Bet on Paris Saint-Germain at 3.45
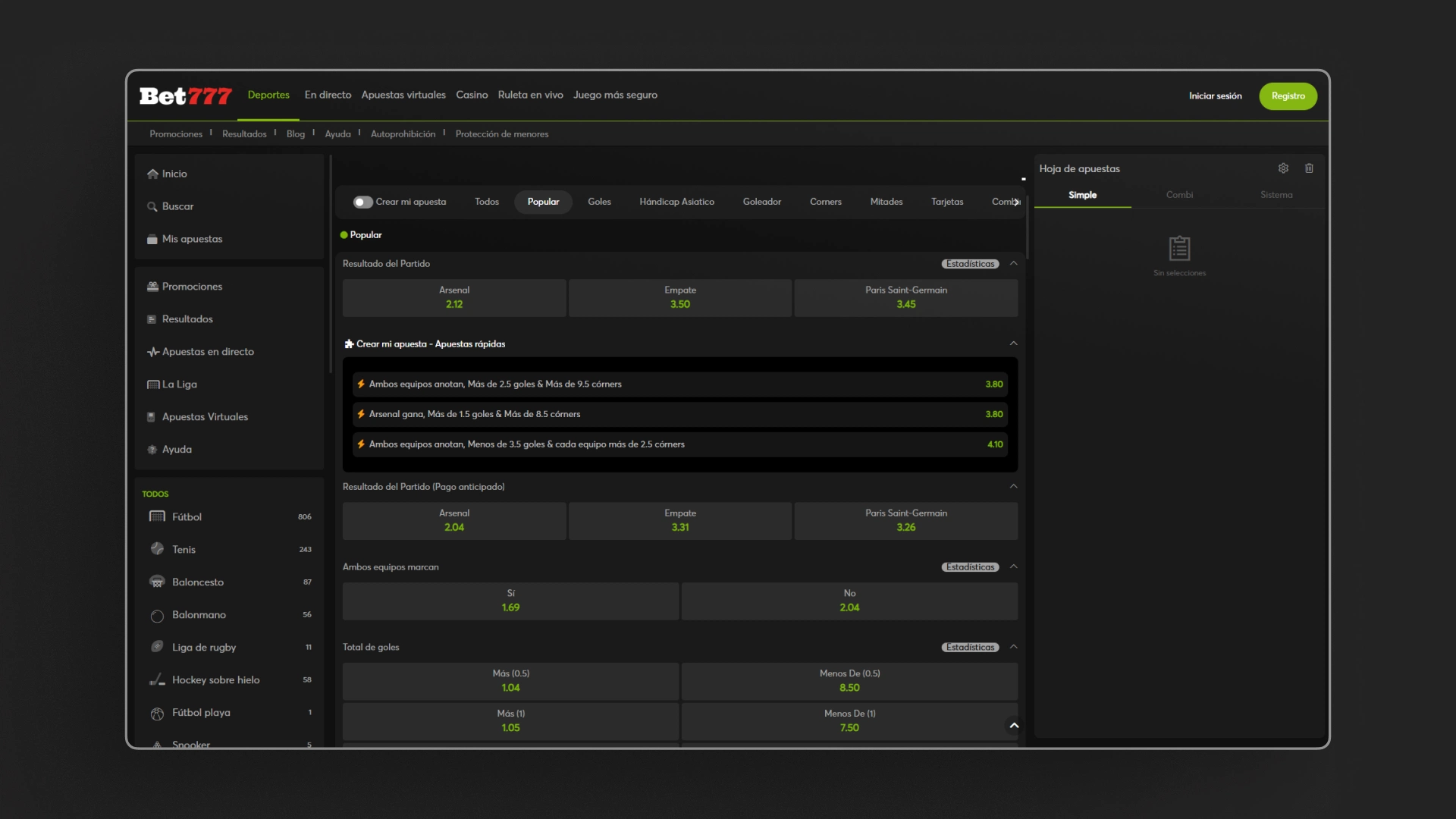The image size is (1456, 819). click(906, 297)
